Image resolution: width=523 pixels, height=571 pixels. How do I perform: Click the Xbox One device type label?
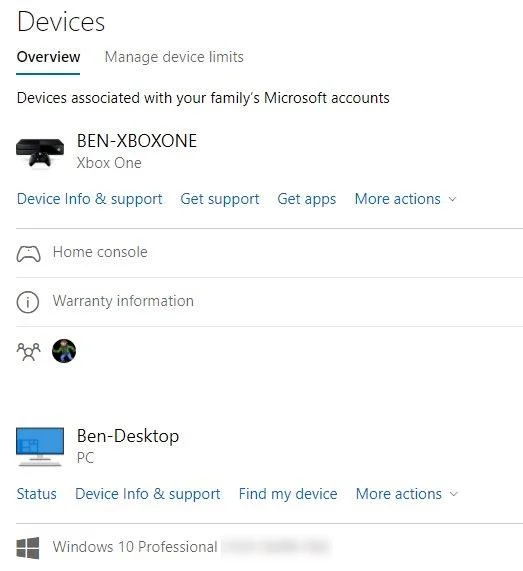[109, 163]
